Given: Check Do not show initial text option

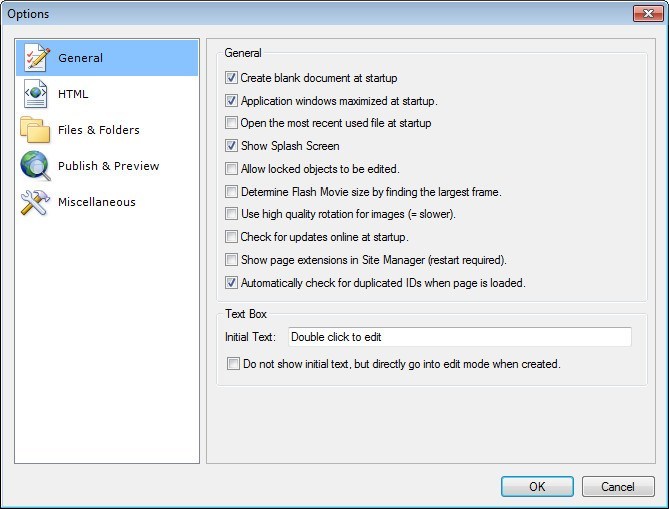Looking at the screenshot, I should [x=233, y=364].
